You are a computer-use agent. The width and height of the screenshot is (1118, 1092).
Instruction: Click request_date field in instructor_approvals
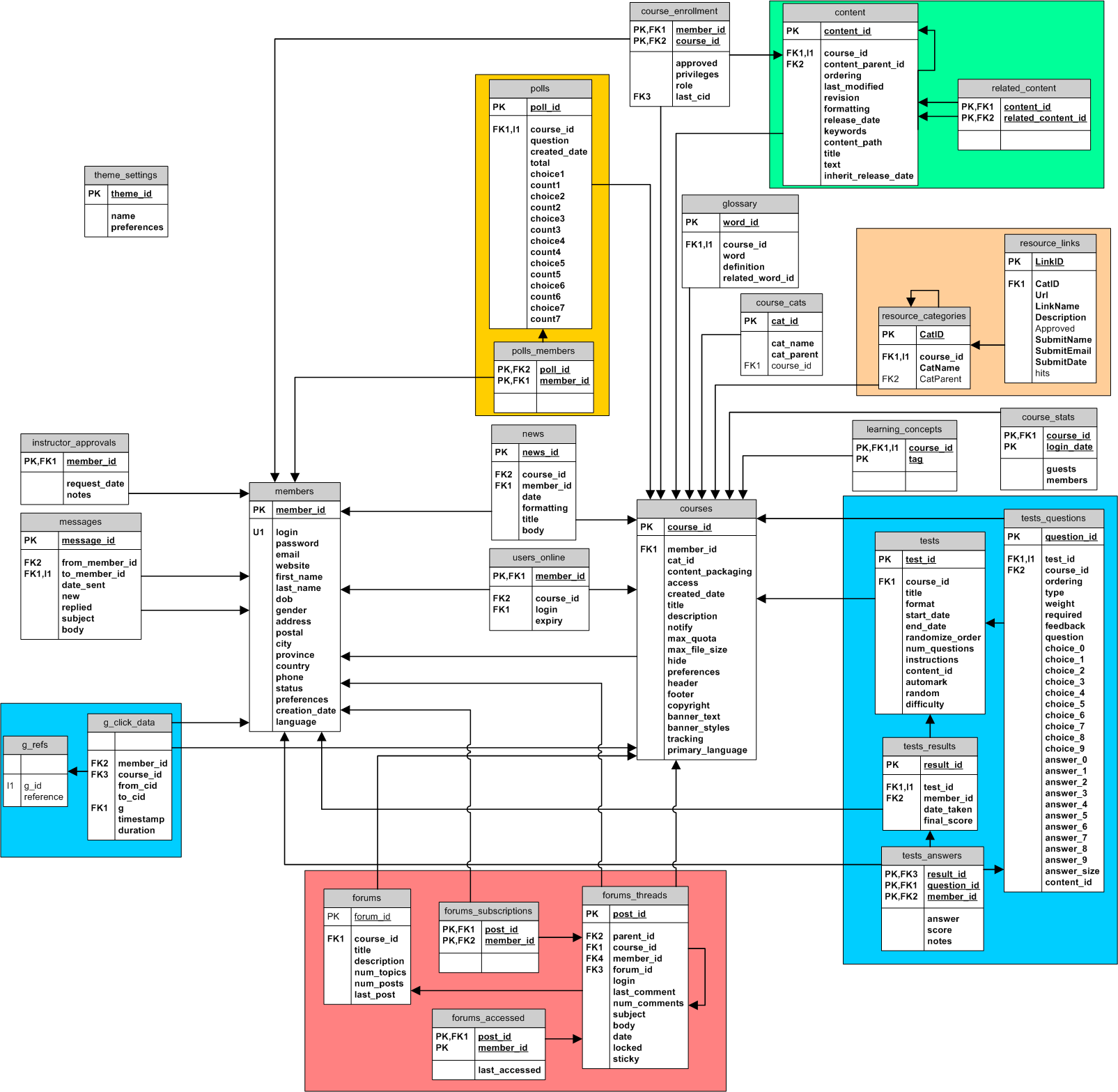click(x=95, y=484)
